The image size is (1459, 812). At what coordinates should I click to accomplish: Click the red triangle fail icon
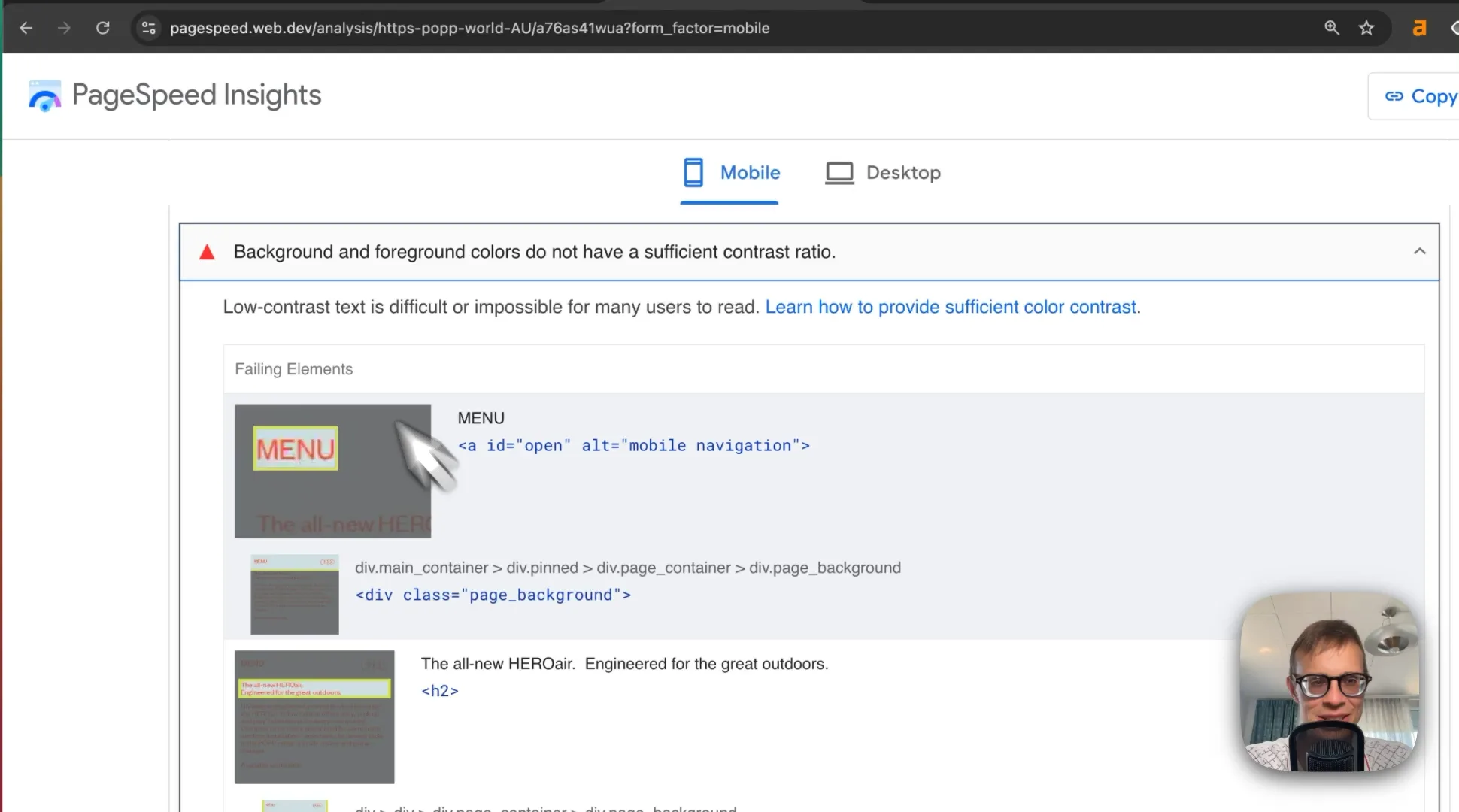207,252
